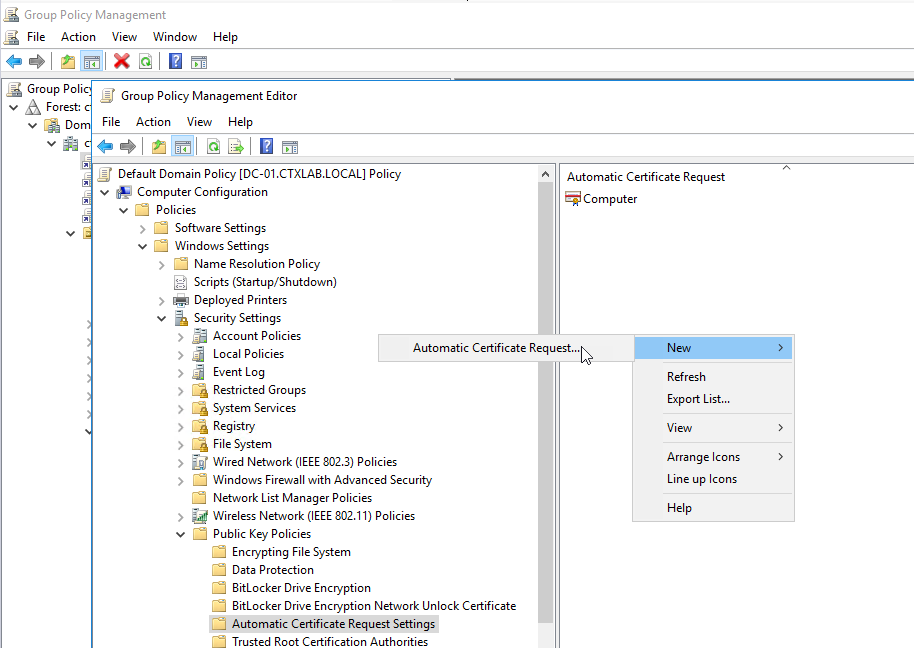
Task: Select Trusted Root Certification Authorities folder
Action: [x=329, y=641]
